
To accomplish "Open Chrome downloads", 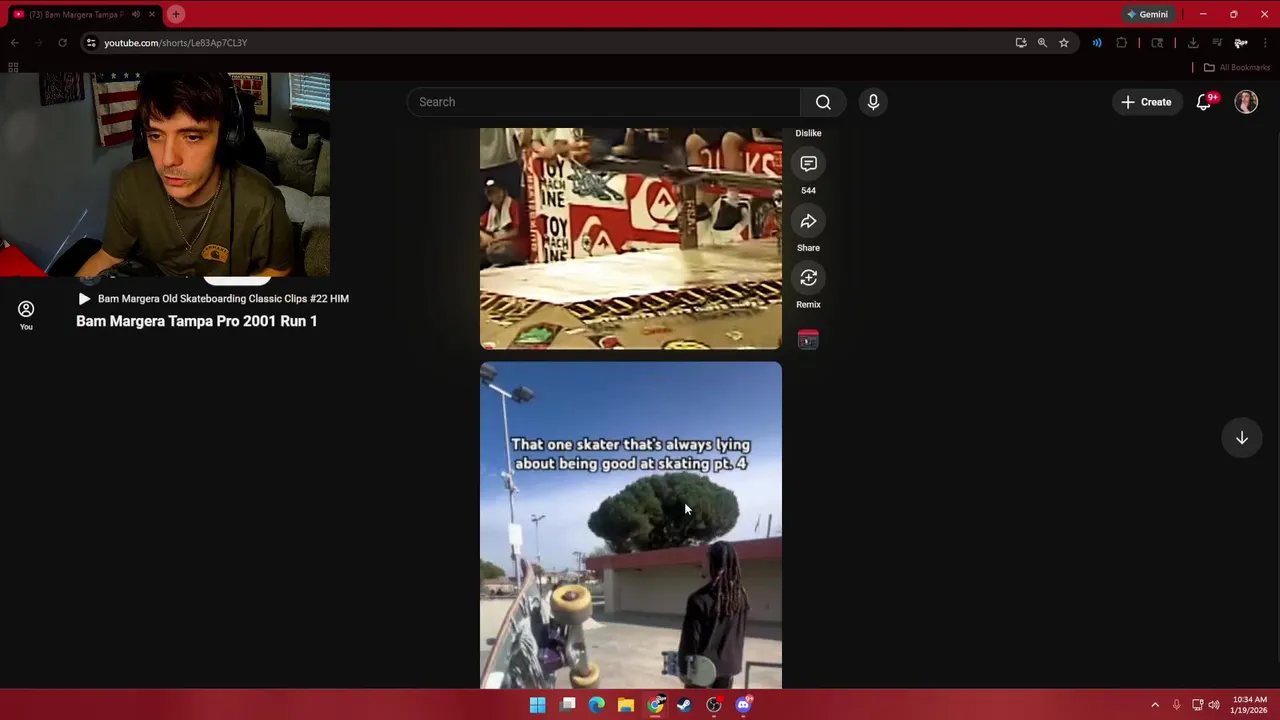I will point(1193,43).
